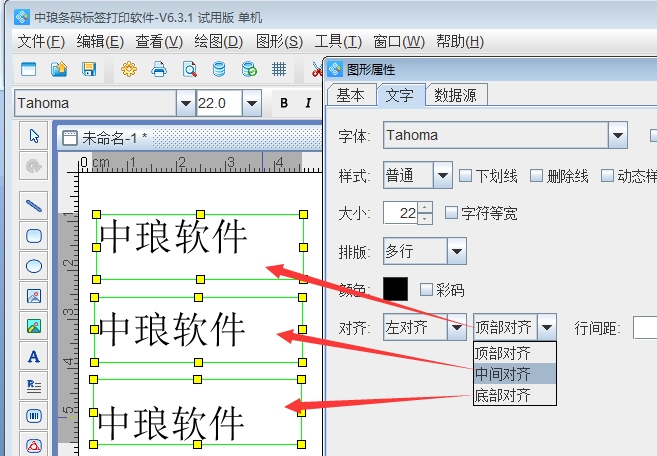The image size is (657, 456).
Task: Switch to the 数据源 tab
Action: pos(455,95)
